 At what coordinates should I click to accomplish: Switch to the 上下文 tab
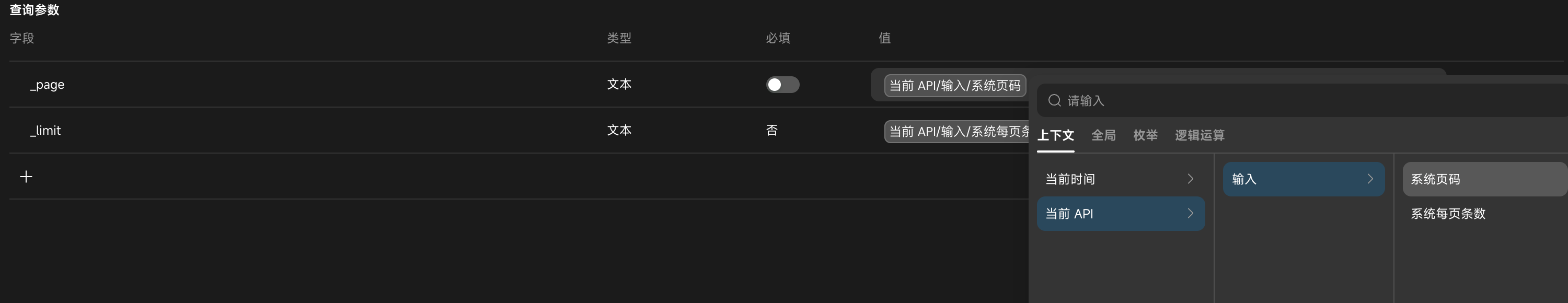(1055, 135)
